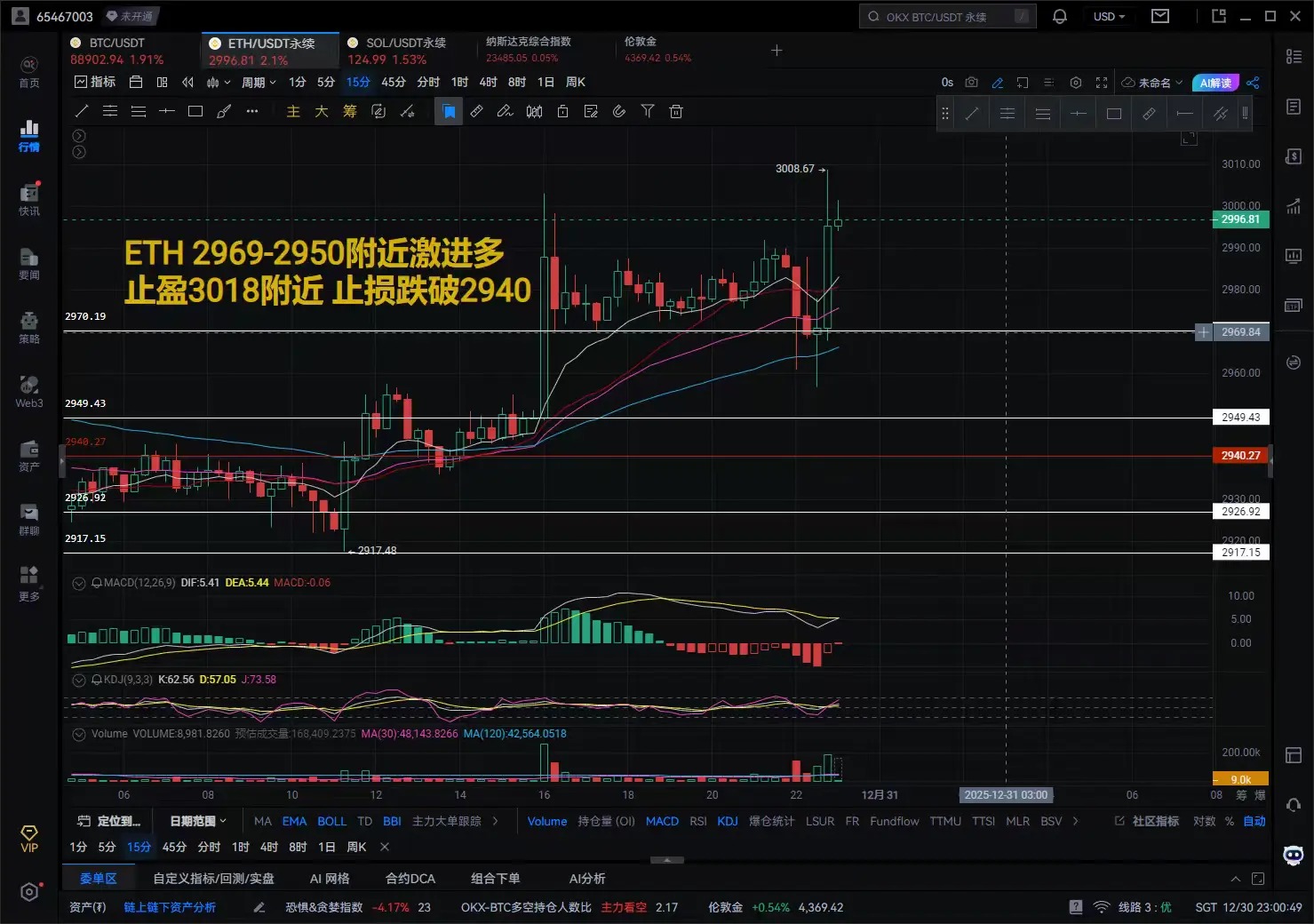Open the USD currency dropdown
The height and width of the screenshot is (924, 1314).
[1110, 16]
